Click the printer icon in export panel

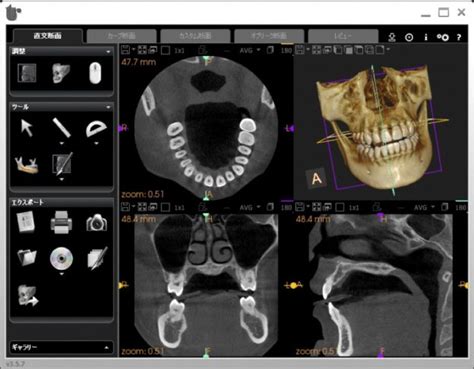point(61,222)
